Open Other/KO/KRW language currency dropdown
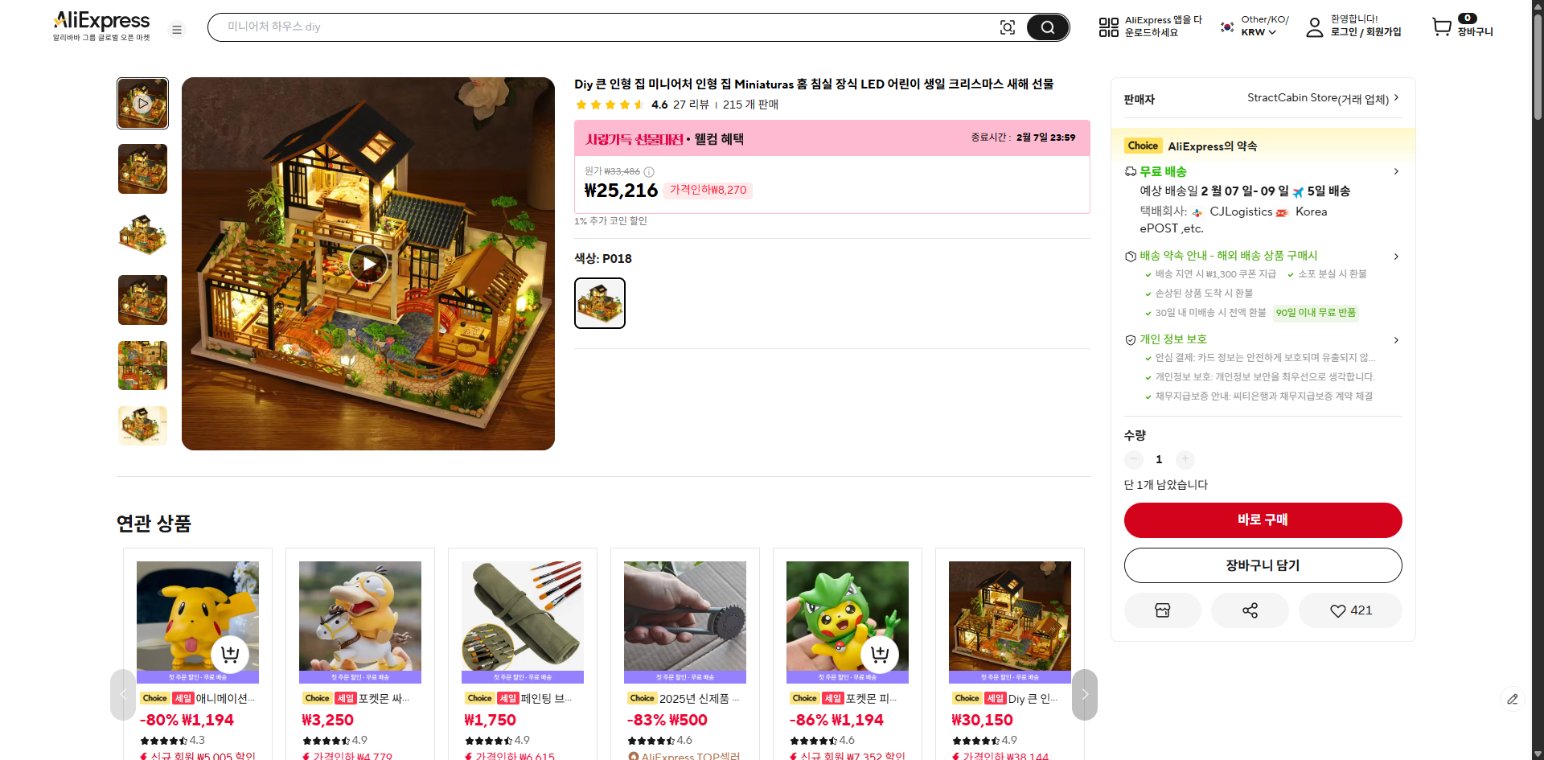Screen dimensions: 1544x760 (x=1255, y=26)
